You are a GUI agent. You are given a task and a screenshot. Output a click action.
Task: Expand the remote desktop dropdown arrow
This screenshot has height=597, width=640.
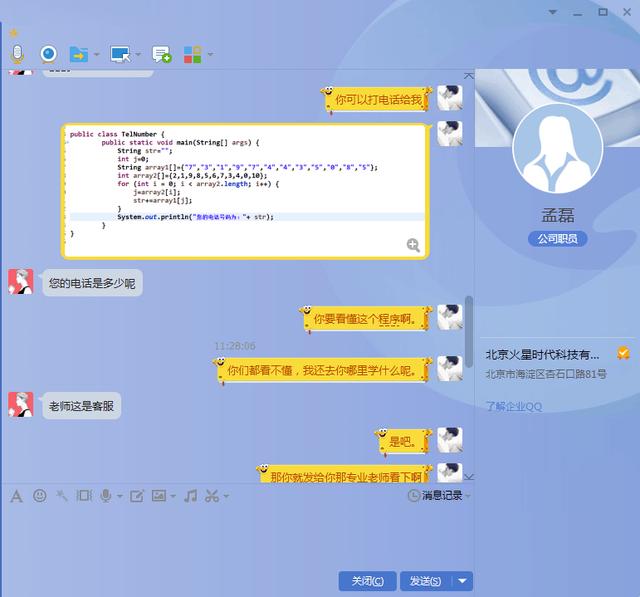click(x=138, y=54)
